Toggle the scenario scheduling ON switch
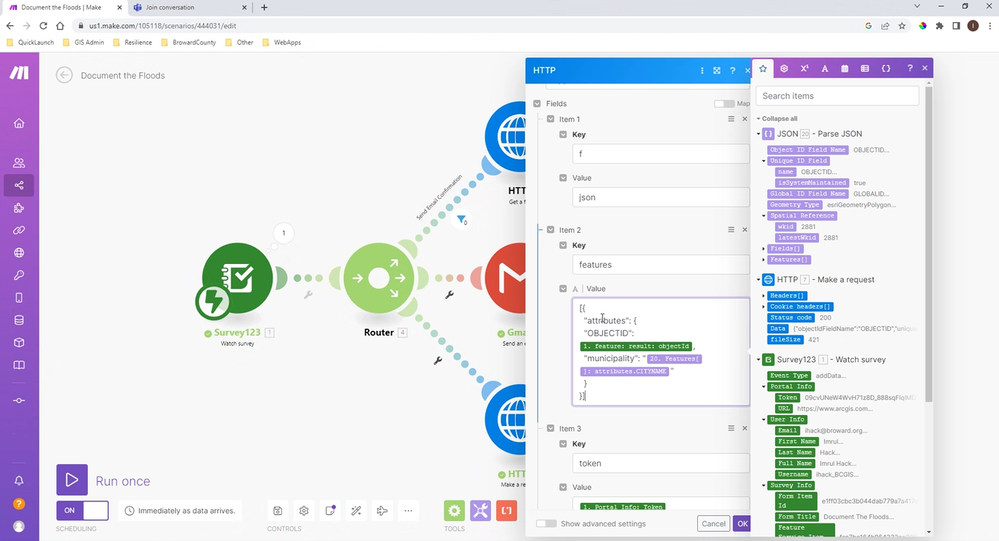This screenshot has width=999, height=541. 82,510
